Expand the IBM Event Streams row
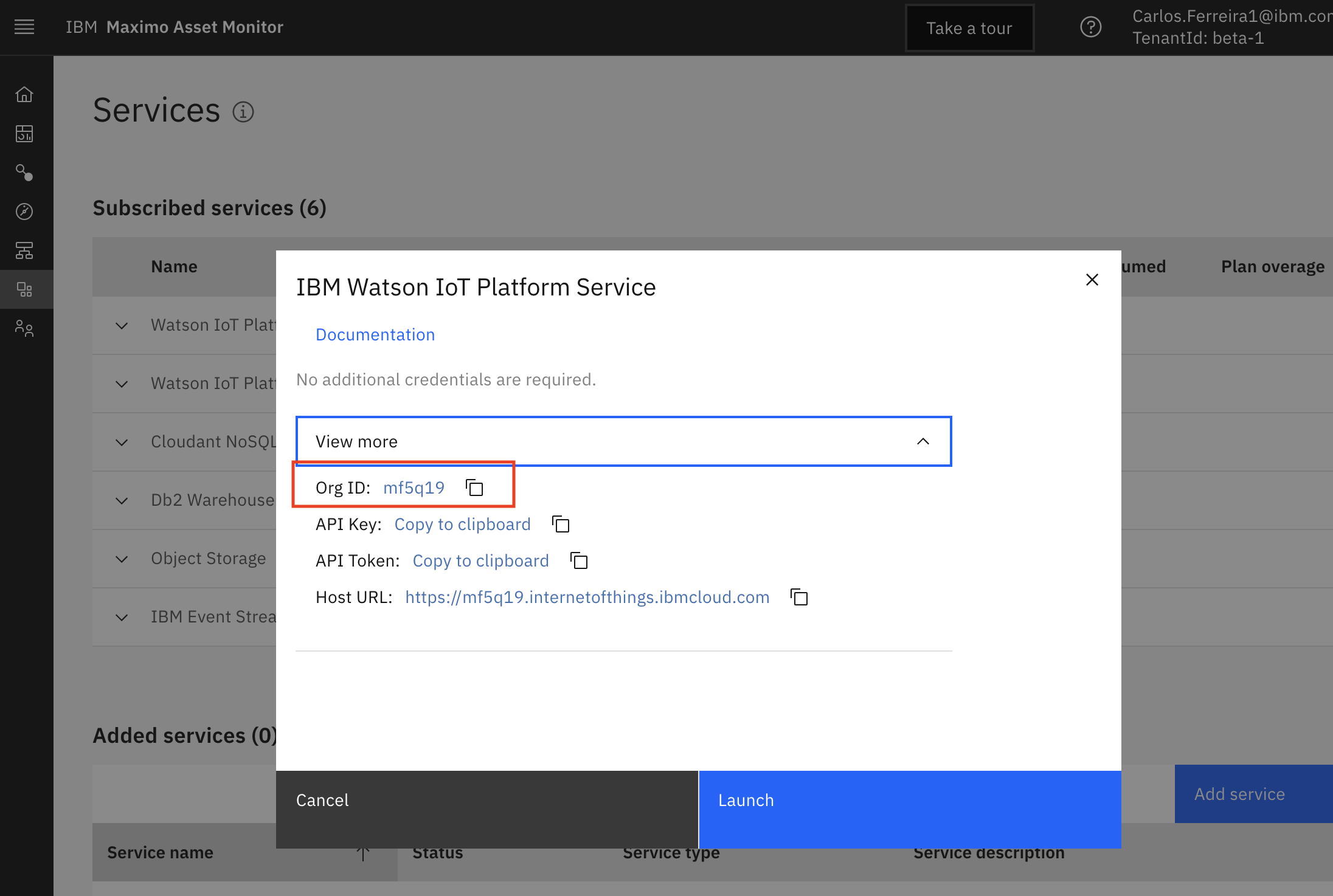Viewport: 1333px width, 896px height. click(122, 618)
